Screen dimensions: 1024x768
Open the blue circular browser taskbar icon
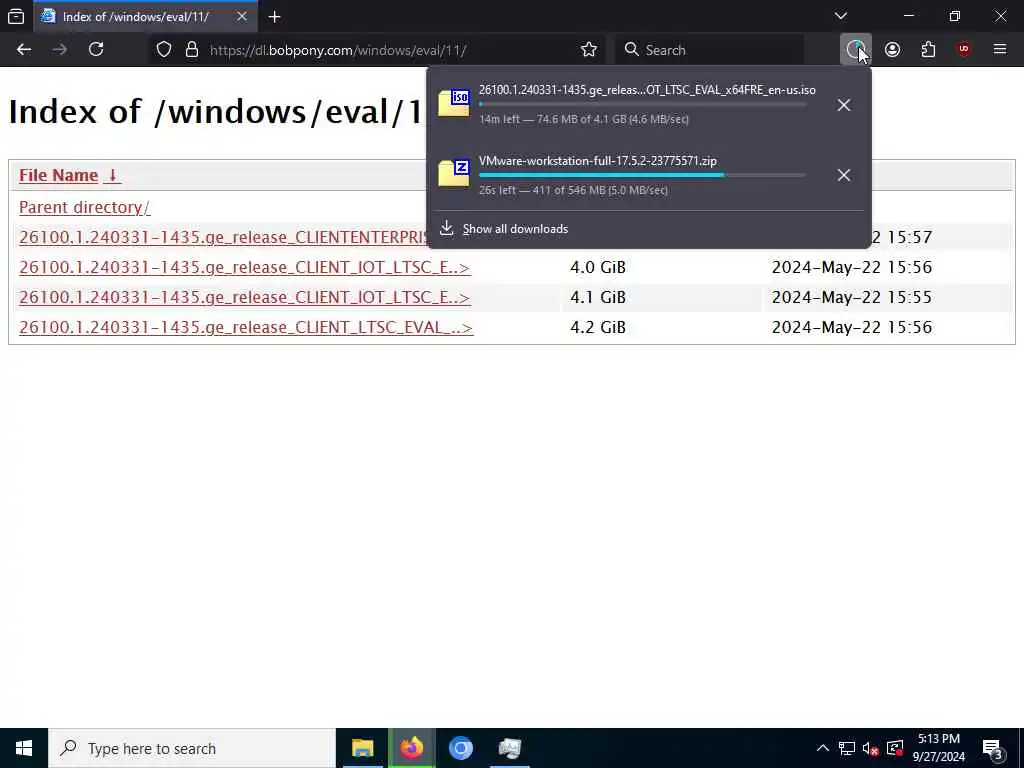pyautogui.click(x=460, y=748)
